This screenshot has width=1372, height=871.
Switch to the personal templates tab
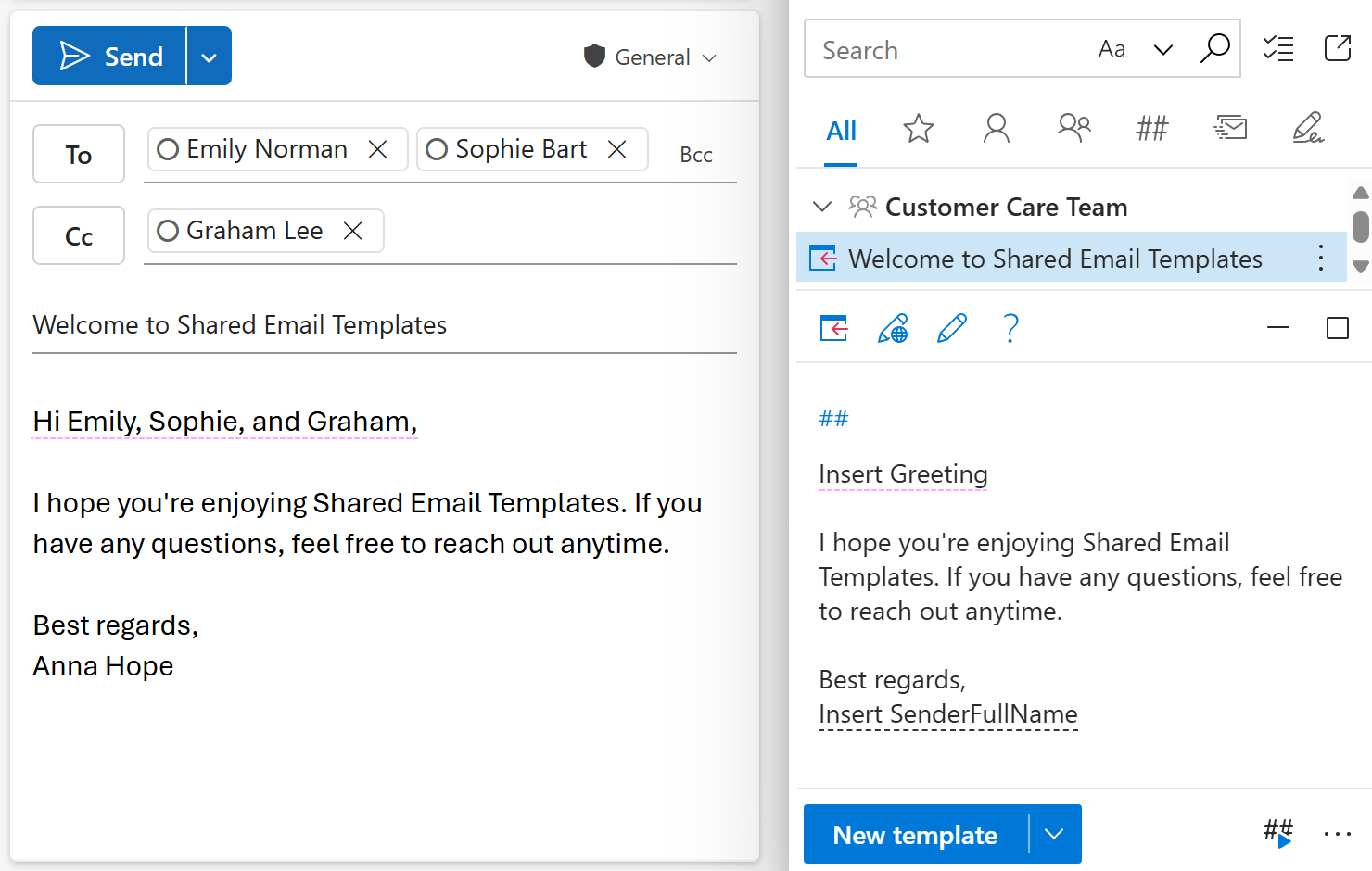point(997,128)
